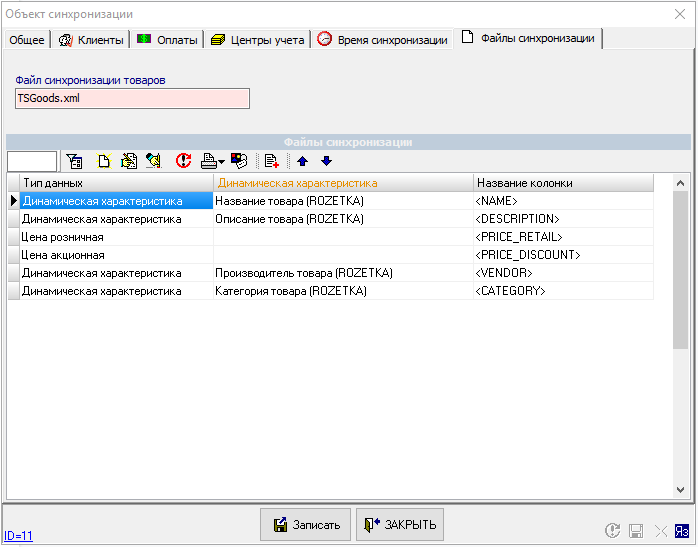Open the printer dropdown arrow
The width and height of the screenshot is (698, 547).
(221, 162)
